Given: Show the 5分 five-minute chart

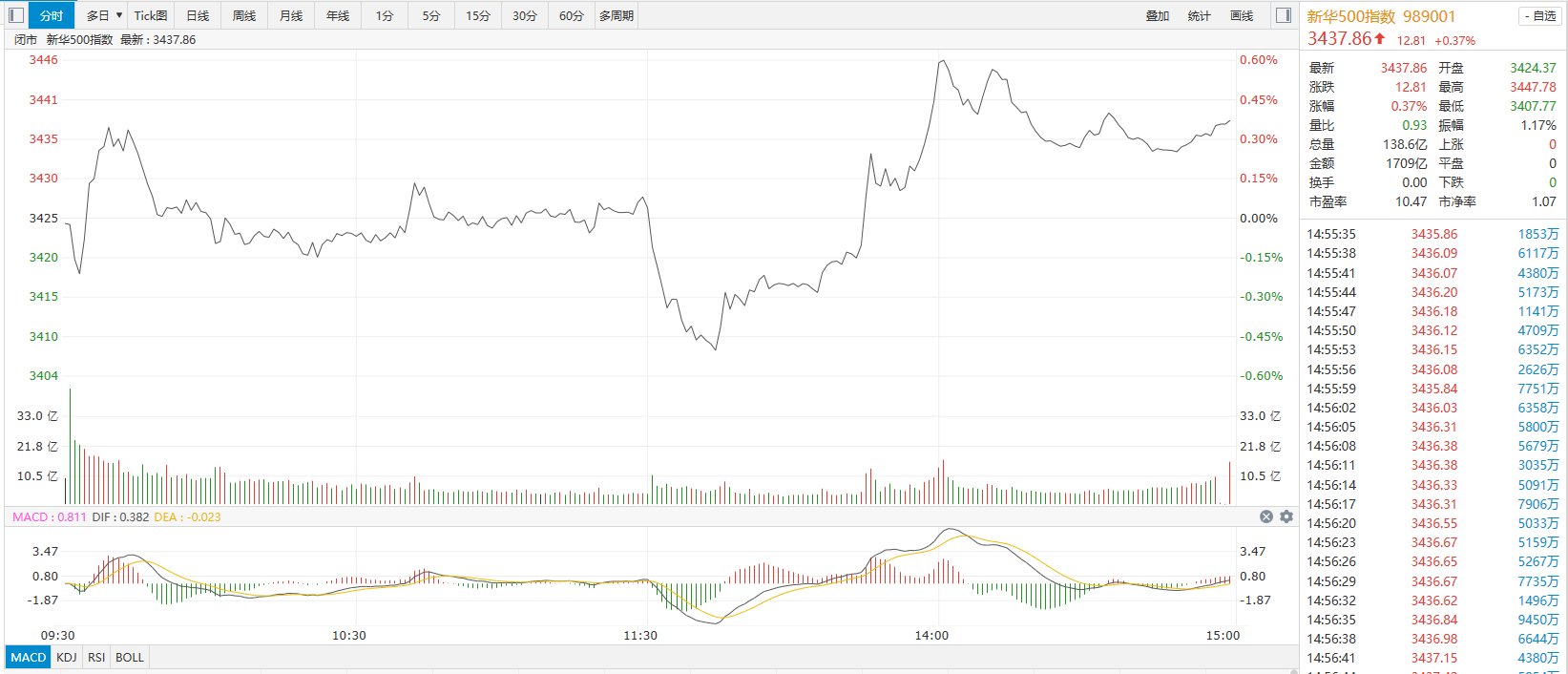Looking at the screenshot, I should [431, 15].
